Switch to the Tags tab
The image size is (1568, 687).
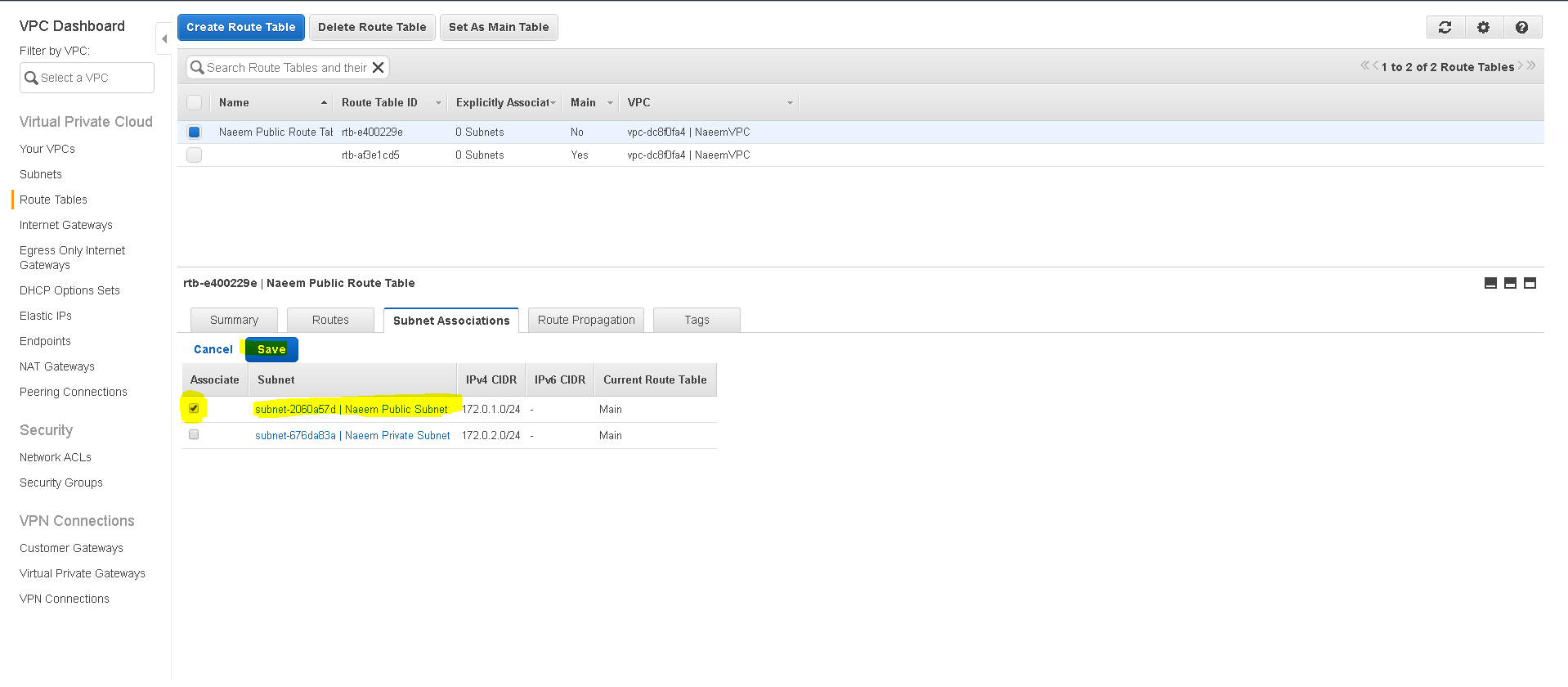click(697, 320)
